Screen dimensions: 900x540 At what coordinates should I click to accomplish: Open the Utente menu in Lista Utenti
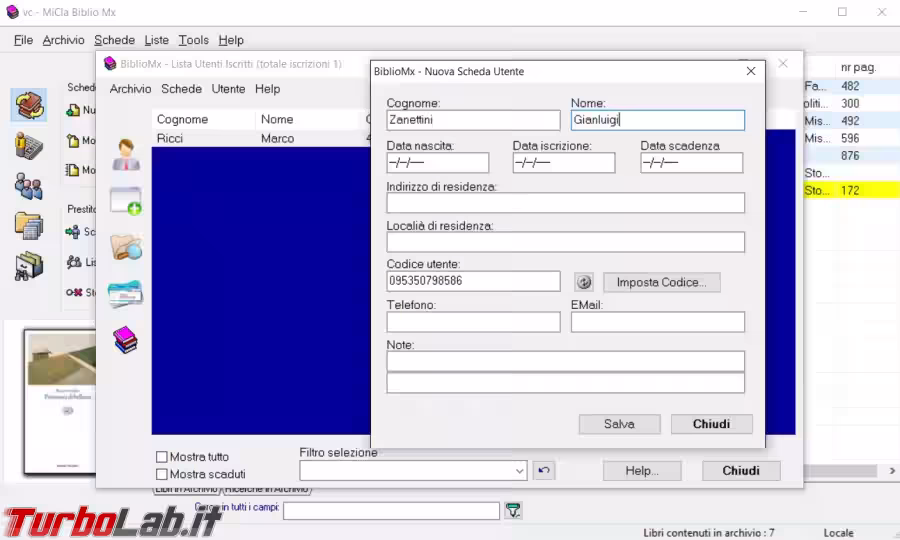228,89
